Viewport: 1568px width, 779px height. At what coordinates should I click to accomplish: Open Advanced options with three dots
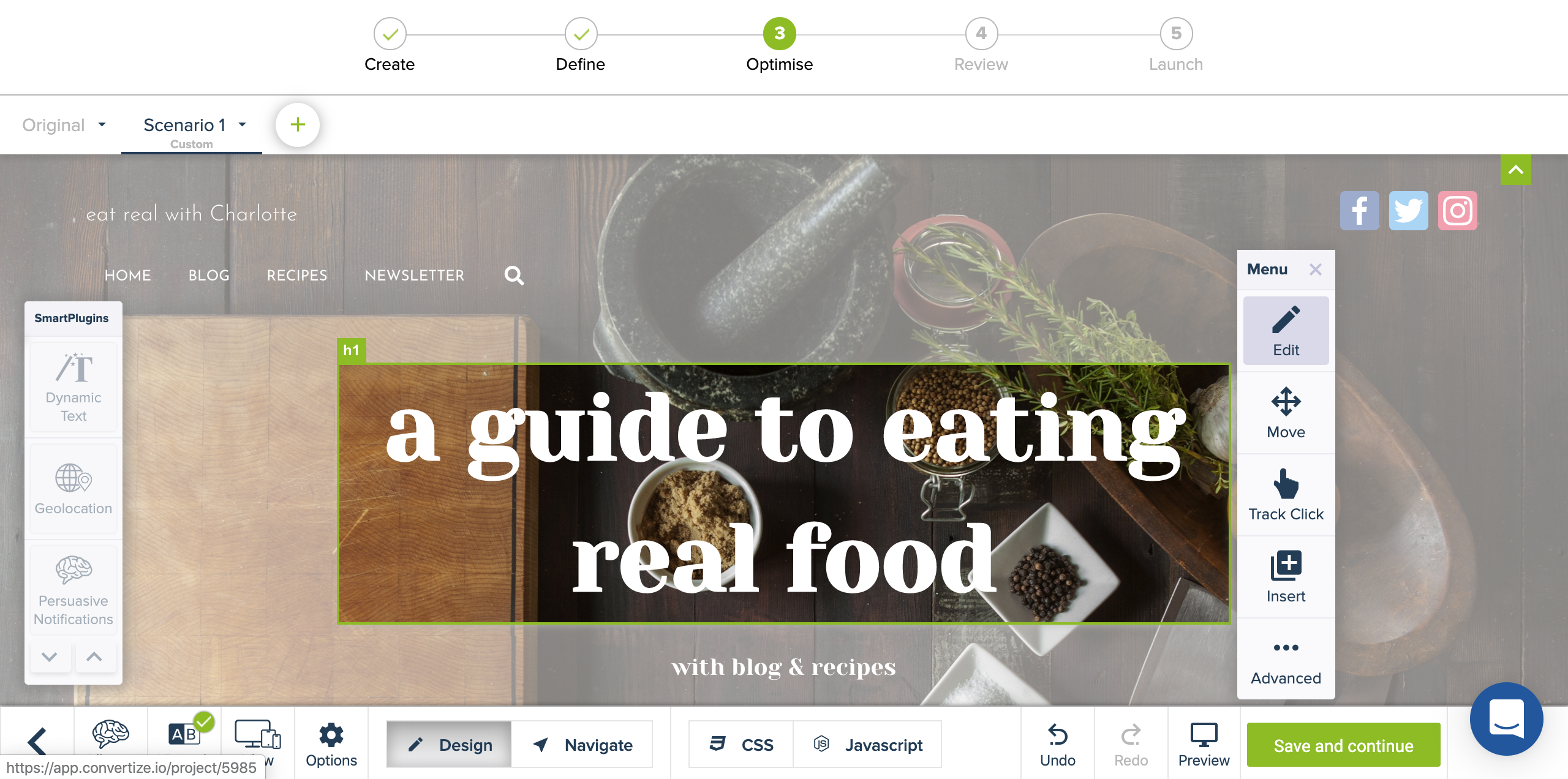click(1286, 660)
